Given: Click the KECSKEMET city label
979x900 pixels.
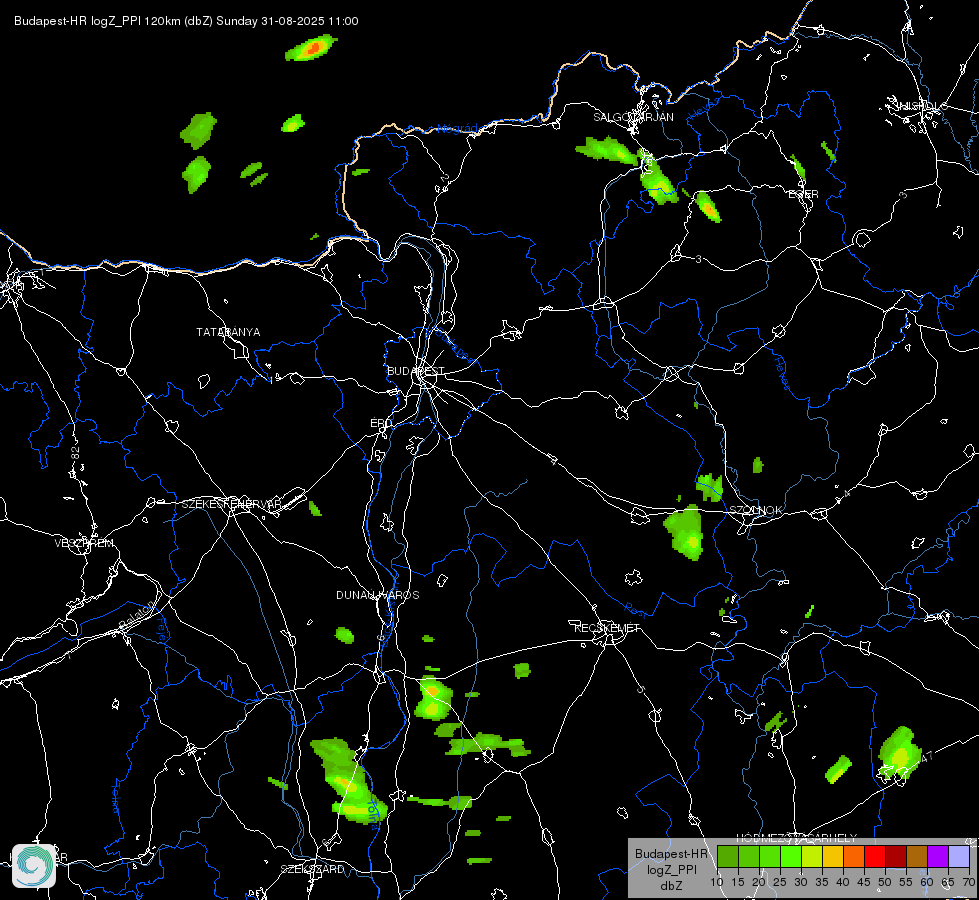Looking at the screenshot, I should 607,628.
